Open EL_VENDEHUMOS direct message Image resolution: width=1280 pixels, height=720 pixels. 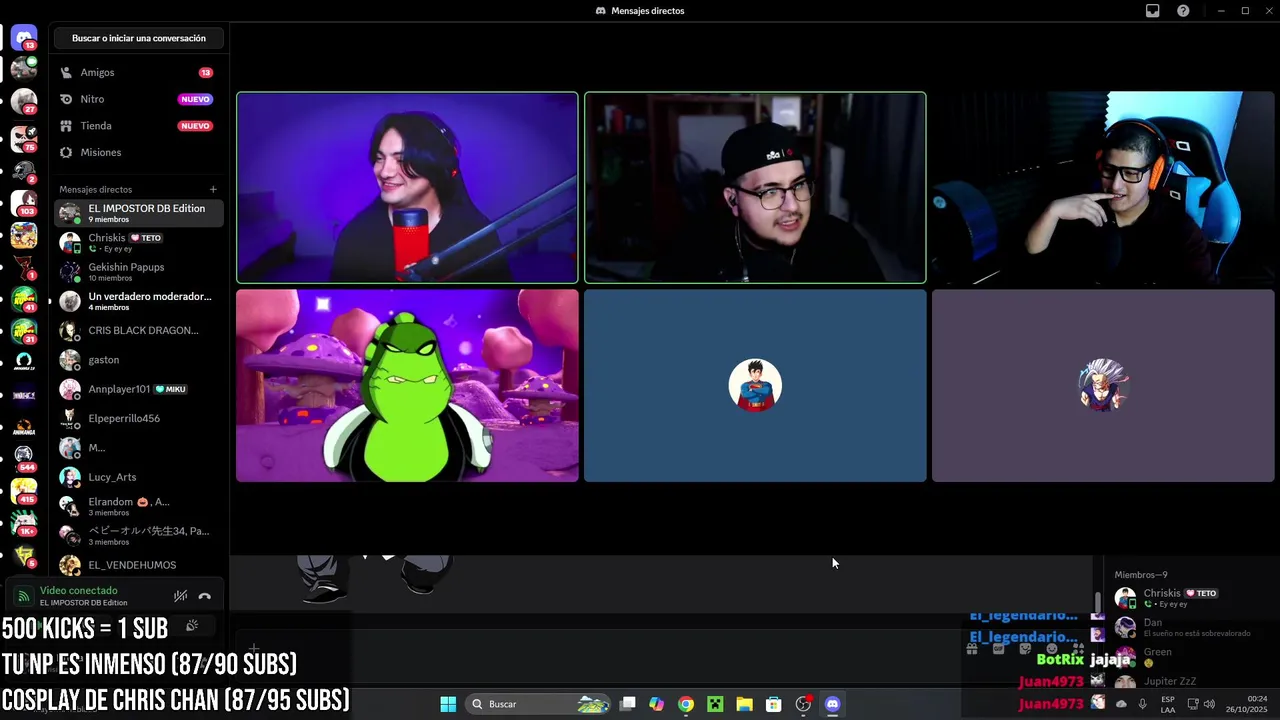pyautogui.click(x=139, y=565)
